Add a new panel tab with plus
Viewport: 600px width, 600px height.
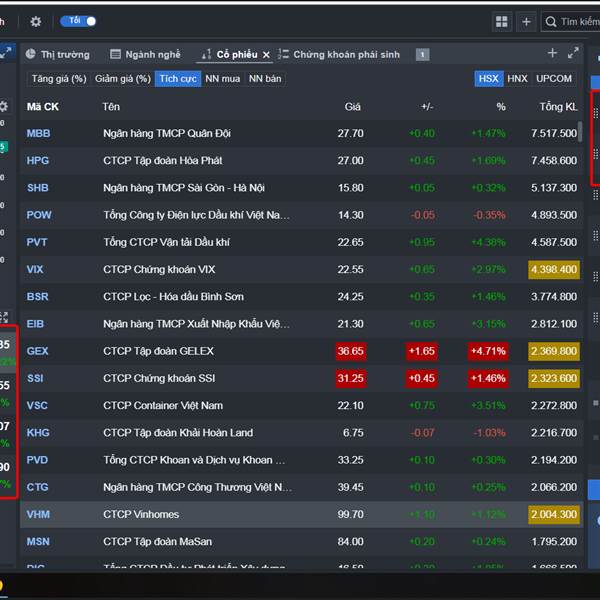pyautogui.click(x=552, y=54)
